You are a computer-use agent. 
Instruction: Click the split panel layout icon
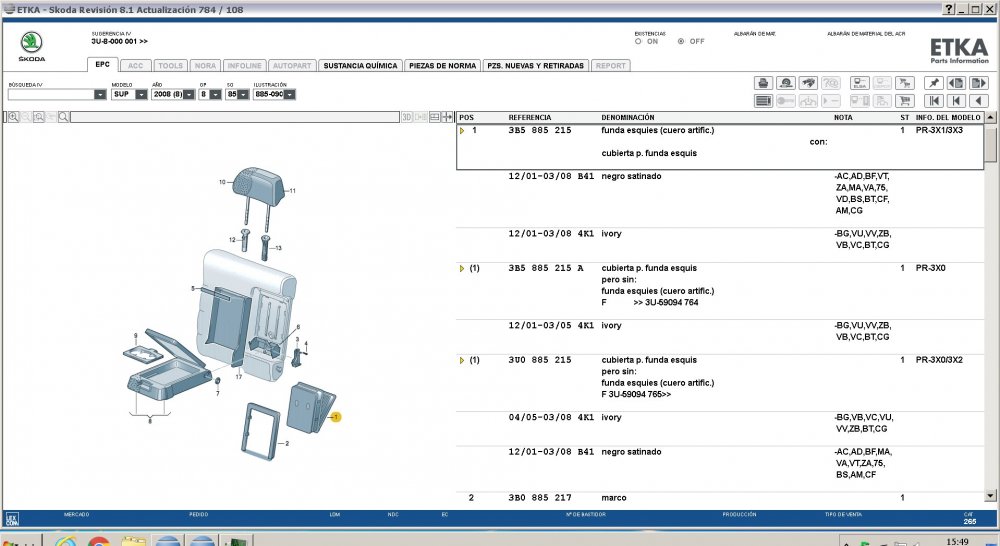[435, 117]
